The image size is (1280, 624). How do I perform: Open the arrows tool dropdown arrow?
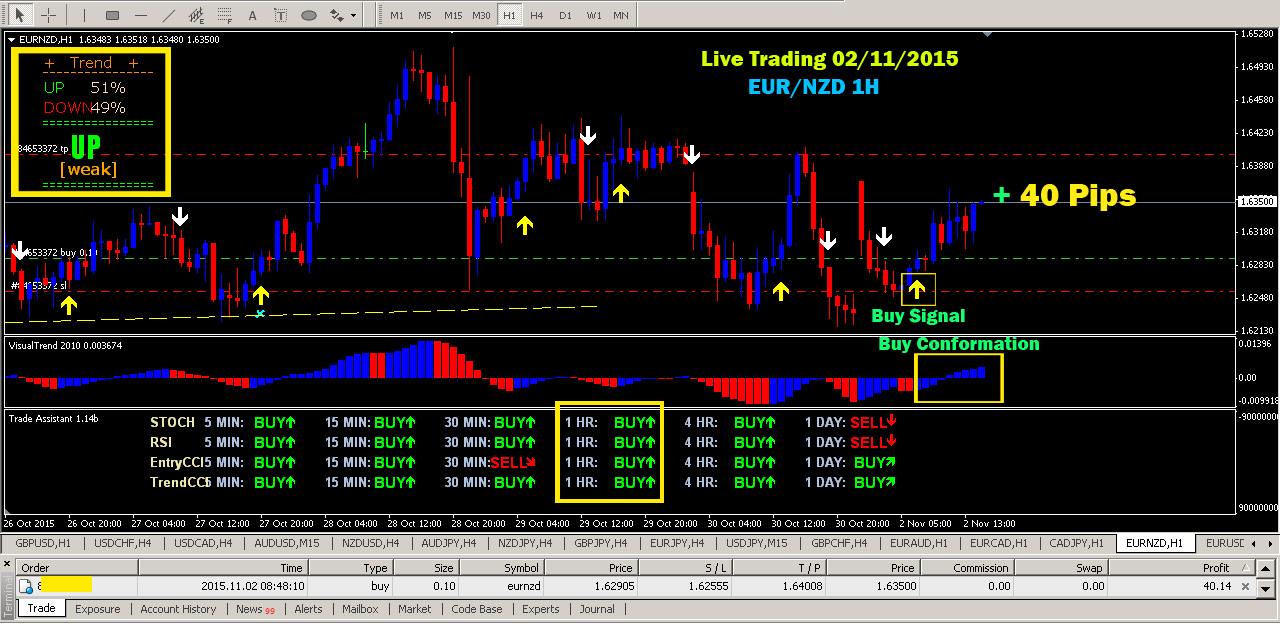(x=353, y=15)
